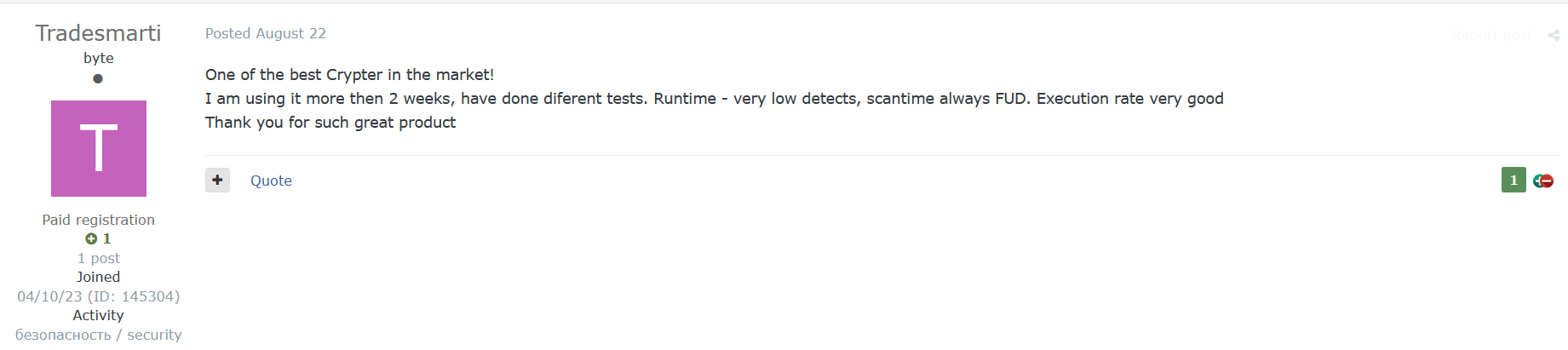Click the join date 04/10/23 text
This screenshot has height=350, width=1568.
(49, 296)
